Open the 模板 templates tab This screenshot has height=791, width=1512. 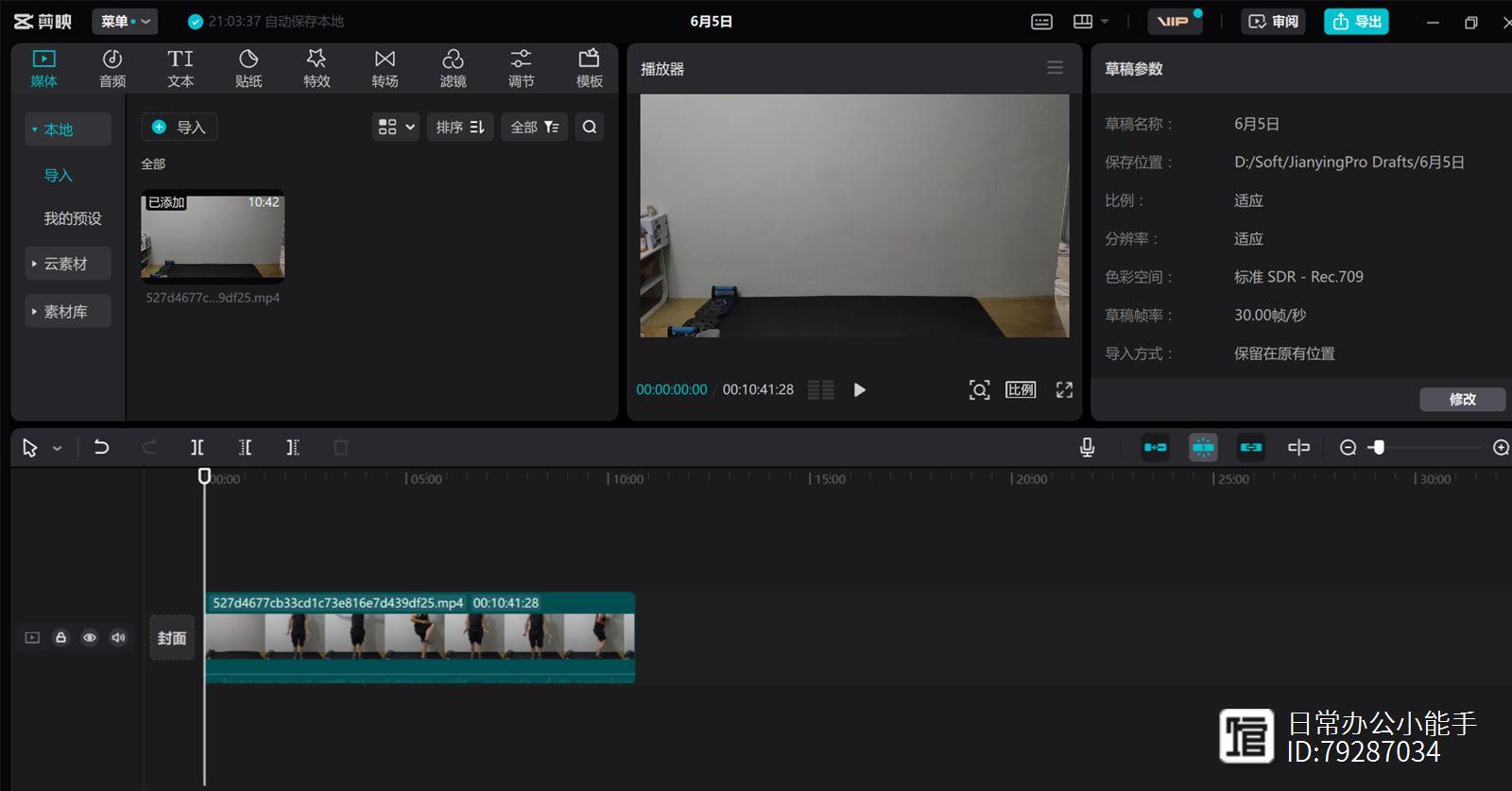589,68
